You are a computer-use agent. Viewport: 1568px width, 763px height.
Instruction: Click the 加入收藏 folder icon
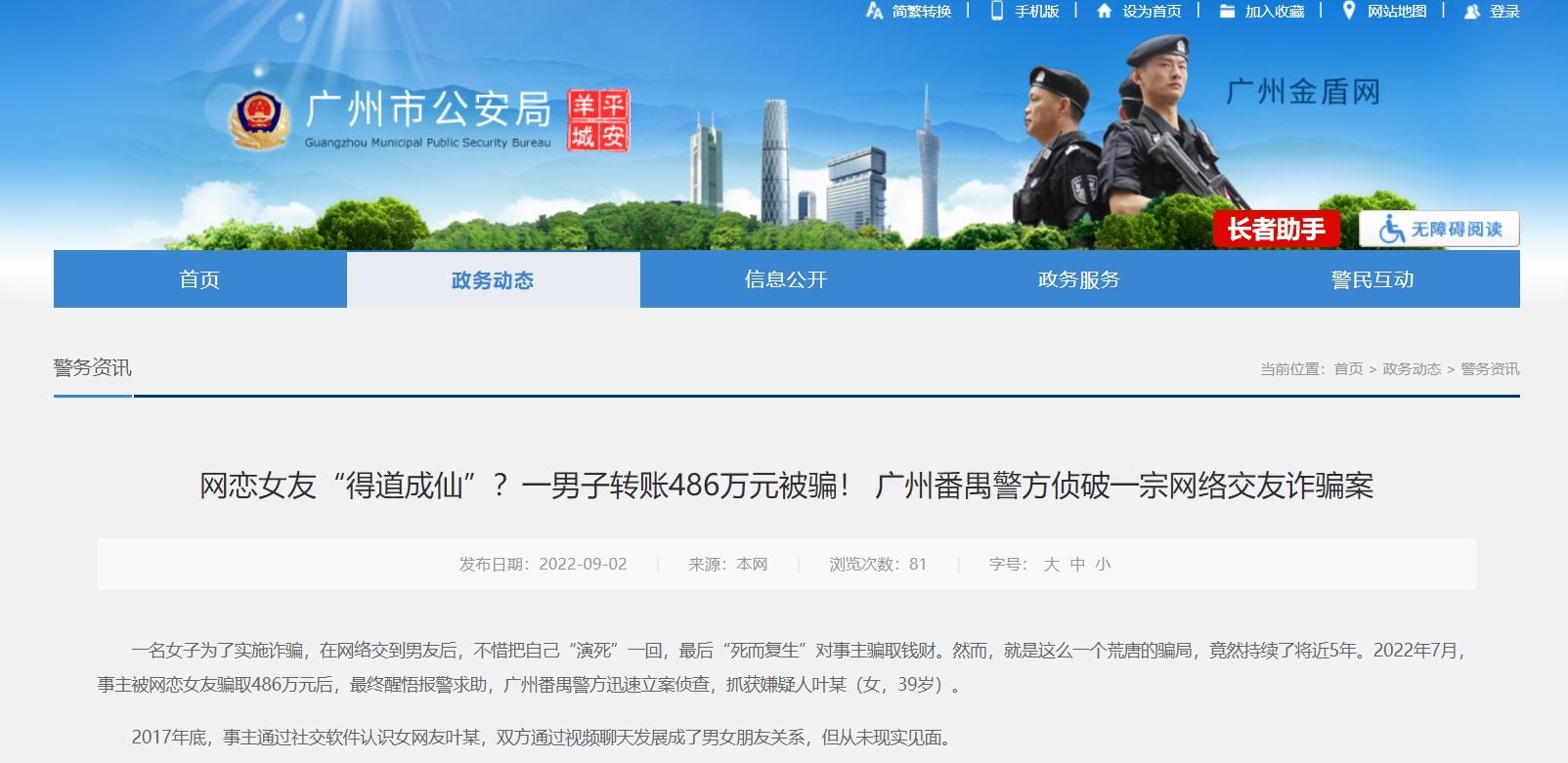[x=1227, y=11]
